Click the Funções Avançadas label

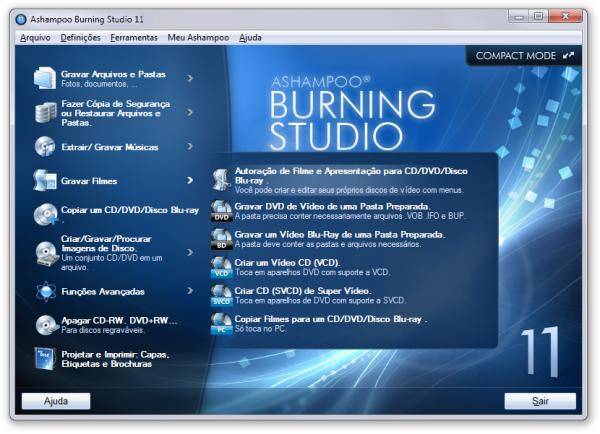click(x=103, y=292)
